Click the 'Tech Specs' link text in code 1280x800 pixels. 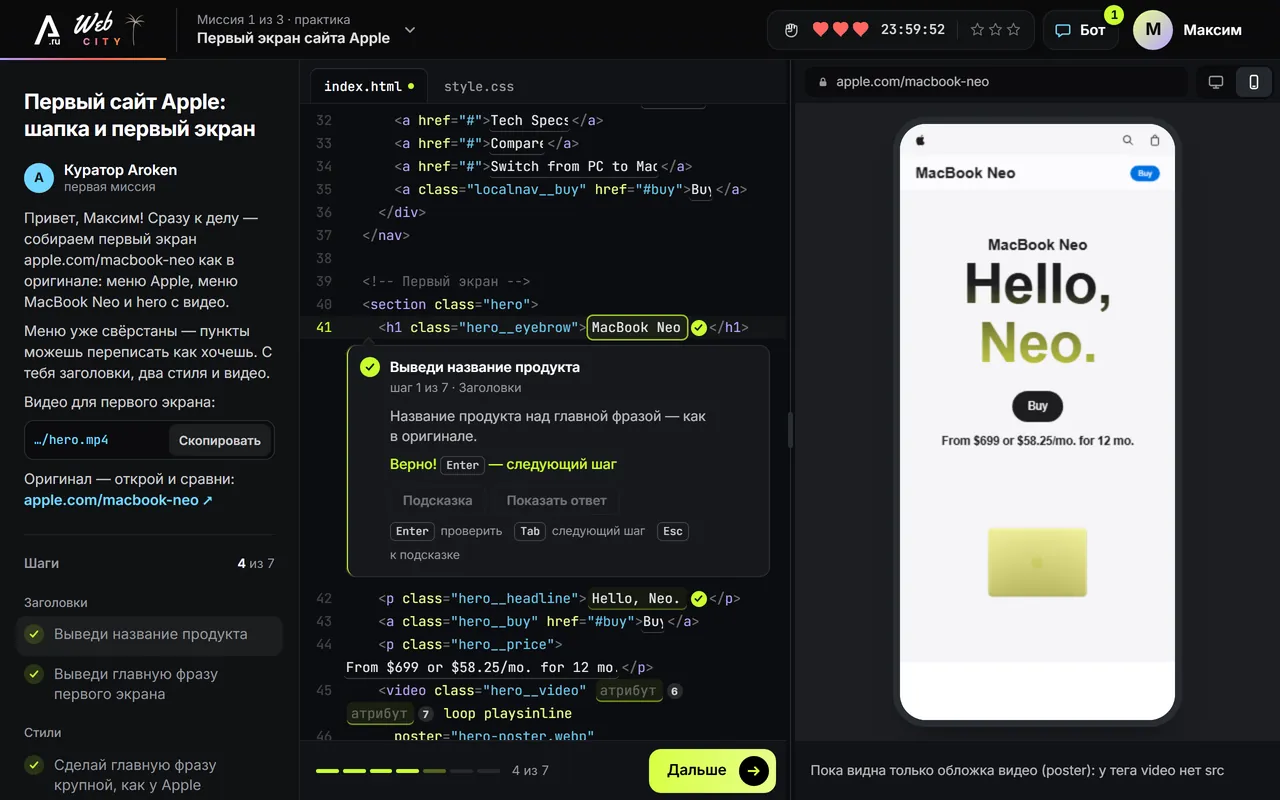click(x=529, y=120)
